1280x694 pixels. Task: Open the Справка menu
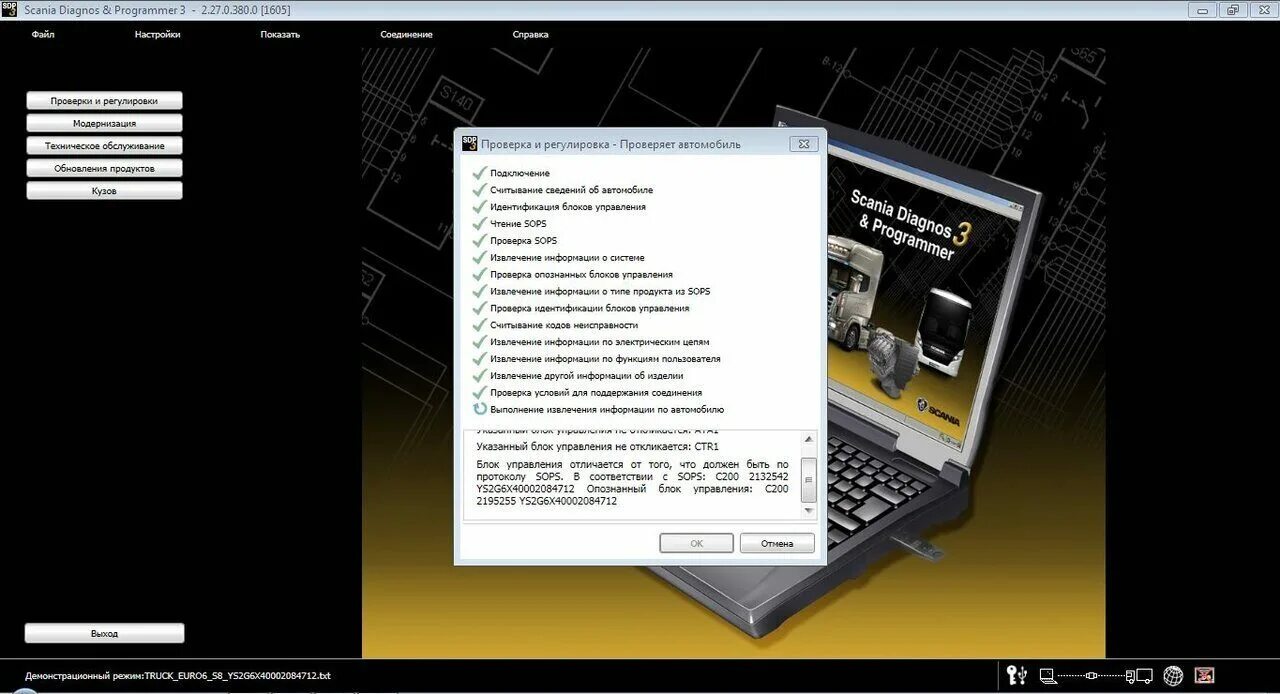530,34
